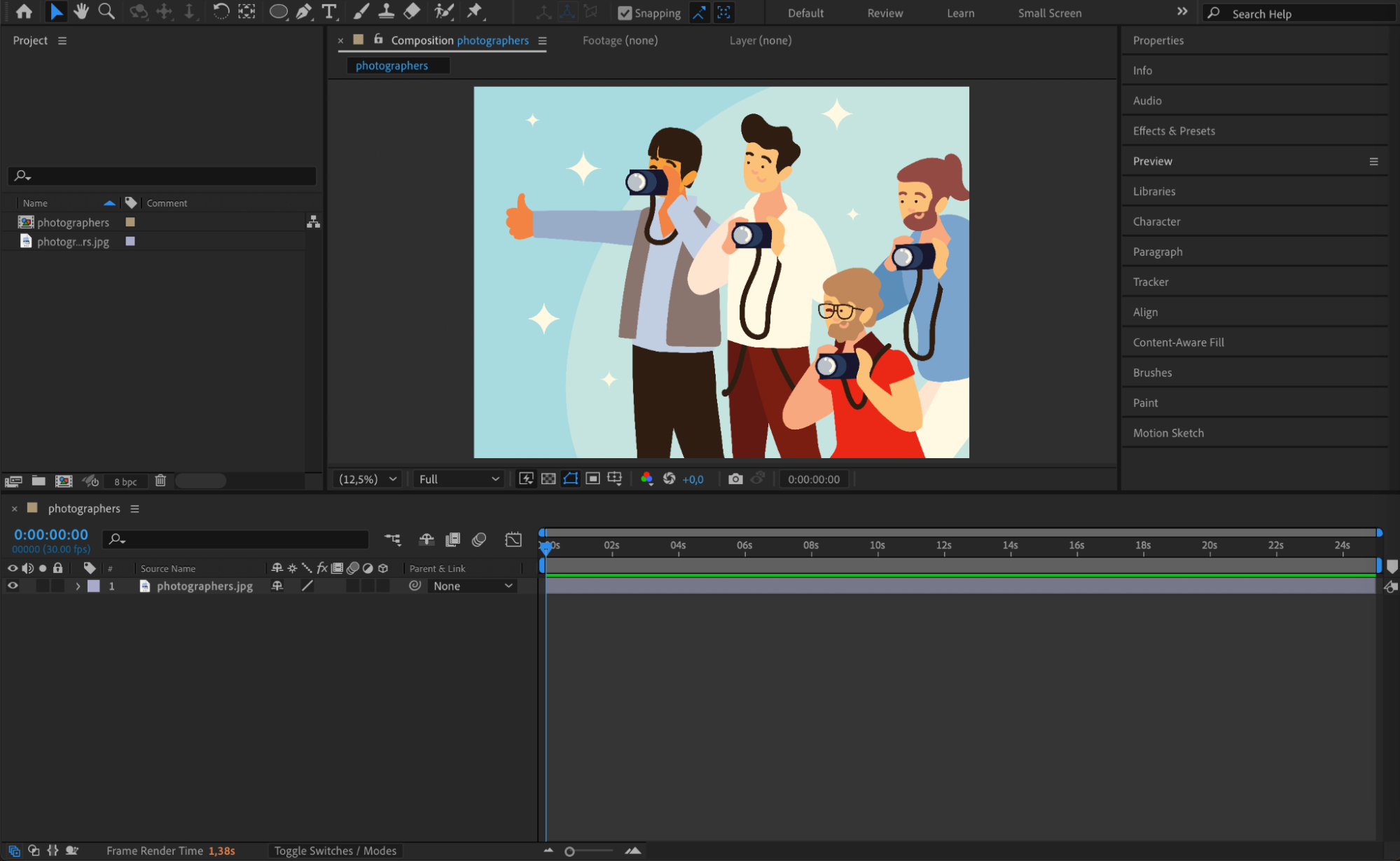
Task: Toggle the transparency grid button
Action: (x=548, y=479)
